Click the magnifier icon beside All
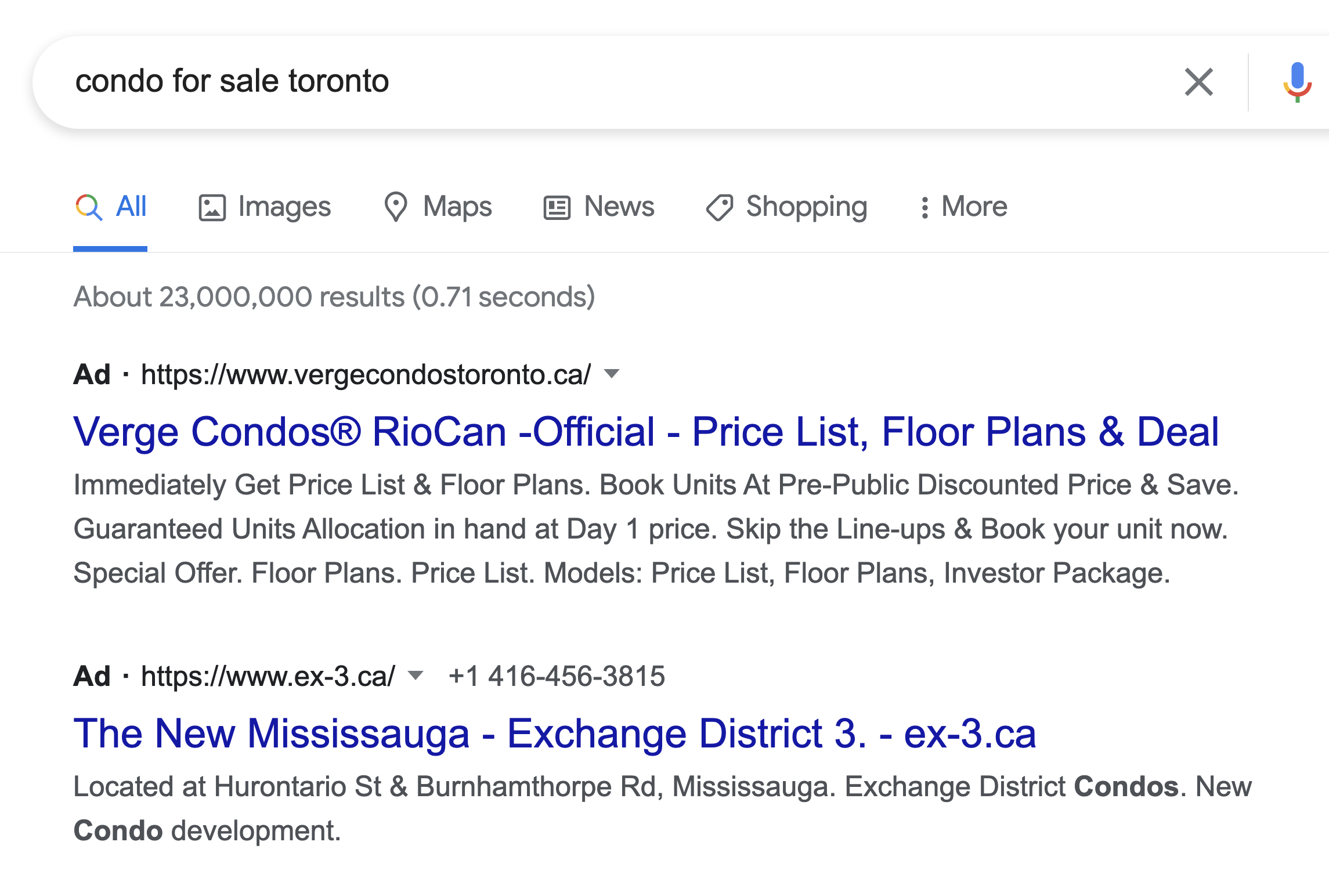The image size is (1329, 896). coord(89,207)
